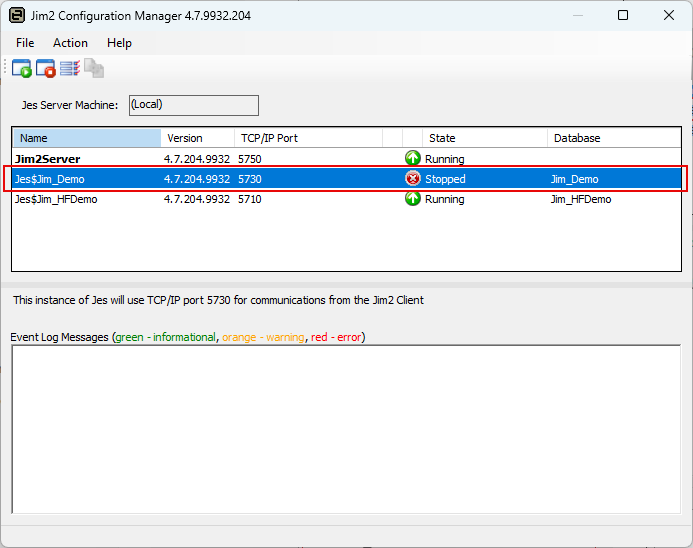The height and width of the screenshot is (548, 693).
Task: Click version cell of Jim2Server row
Action: coord(197,159)
